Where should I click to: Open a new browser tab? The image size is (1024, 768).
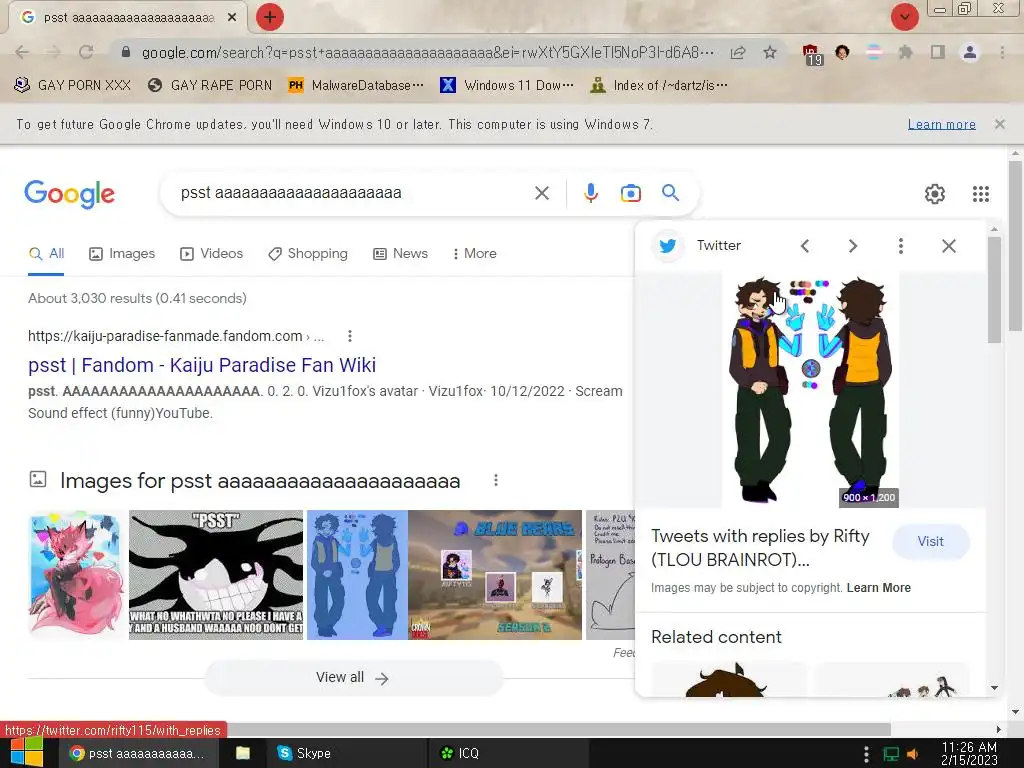270,17
